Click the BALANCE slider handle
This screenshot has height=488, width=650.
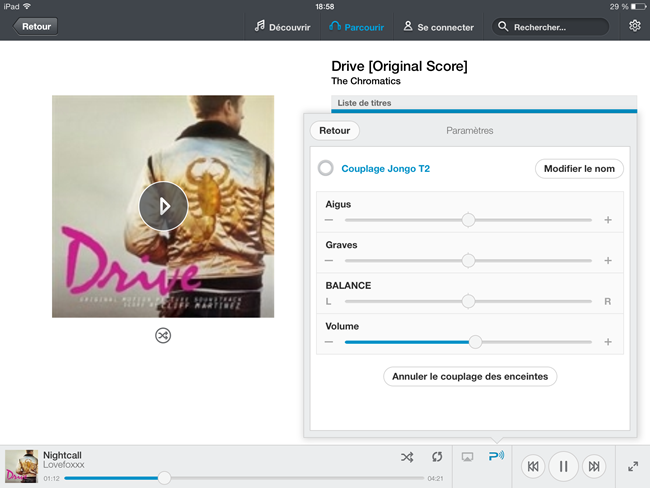click(468, 301)
